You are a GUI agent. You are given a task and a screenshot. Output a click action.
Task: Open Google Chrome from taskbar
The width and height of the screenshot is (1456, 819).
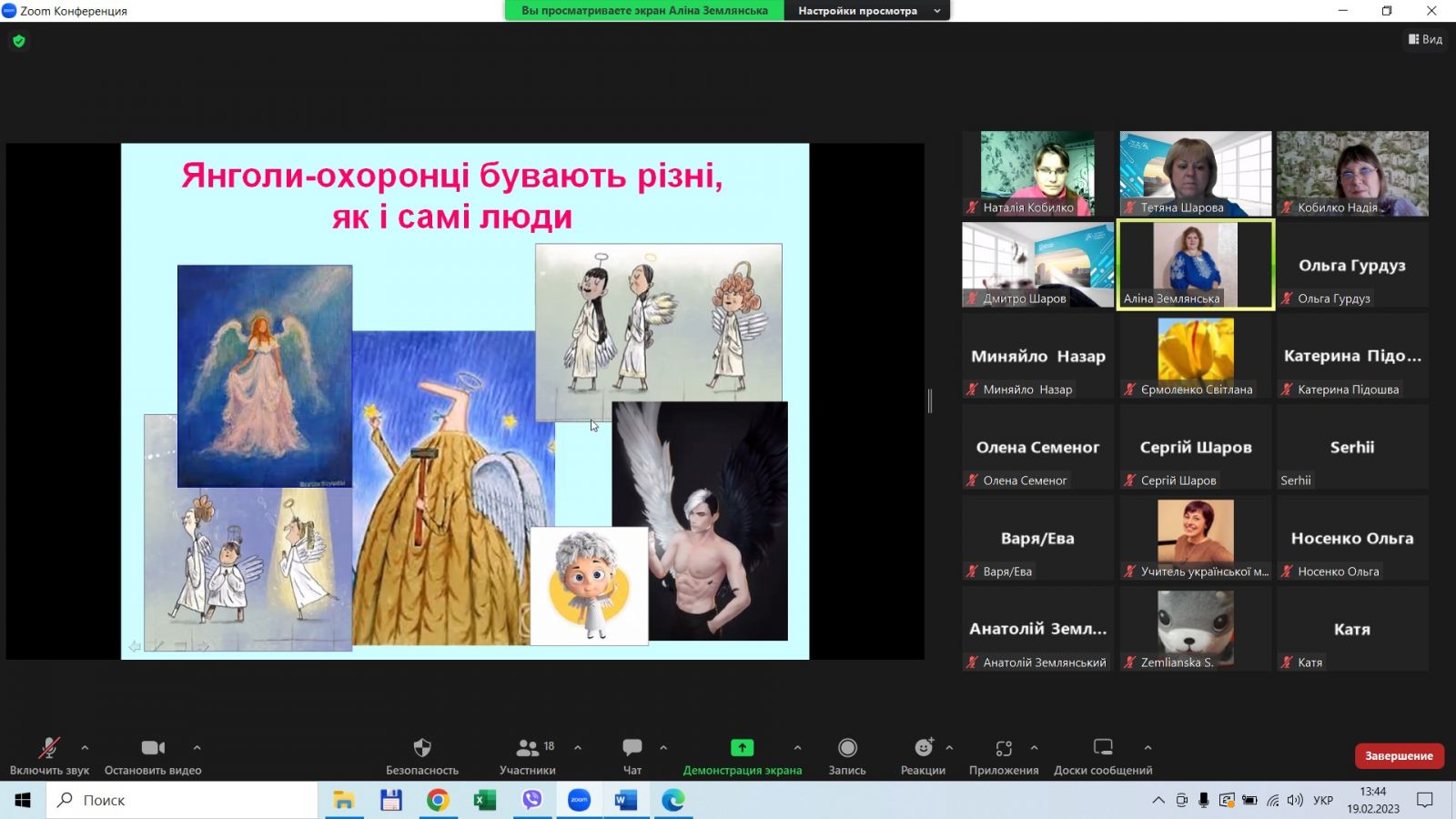pos(438,800)
